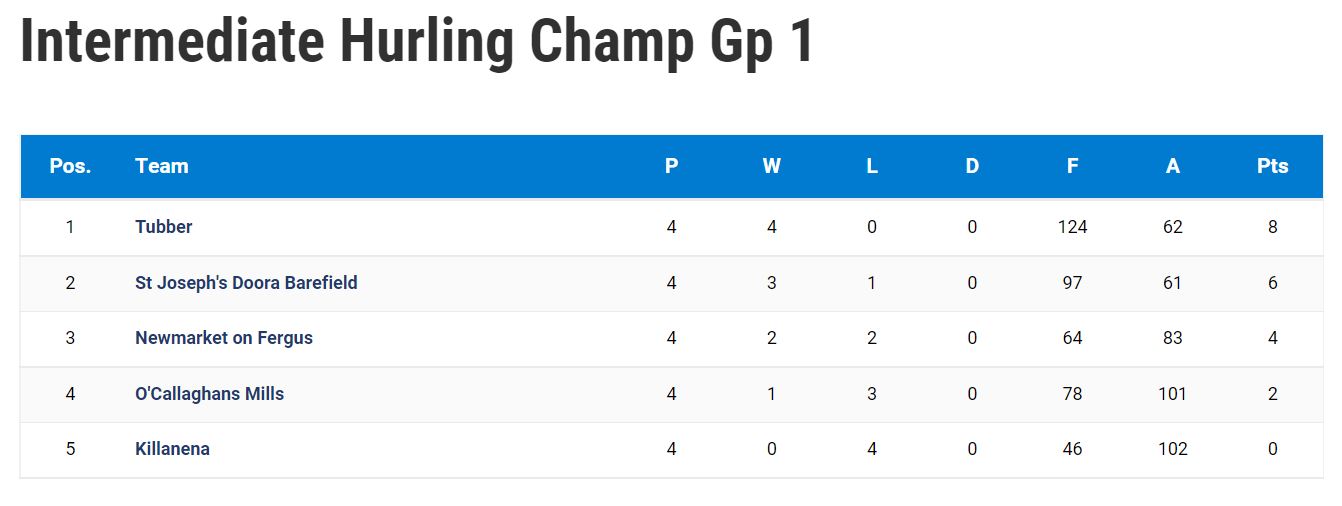
Task: Click the W (wins) column header
Action: [x=771, y=166]
